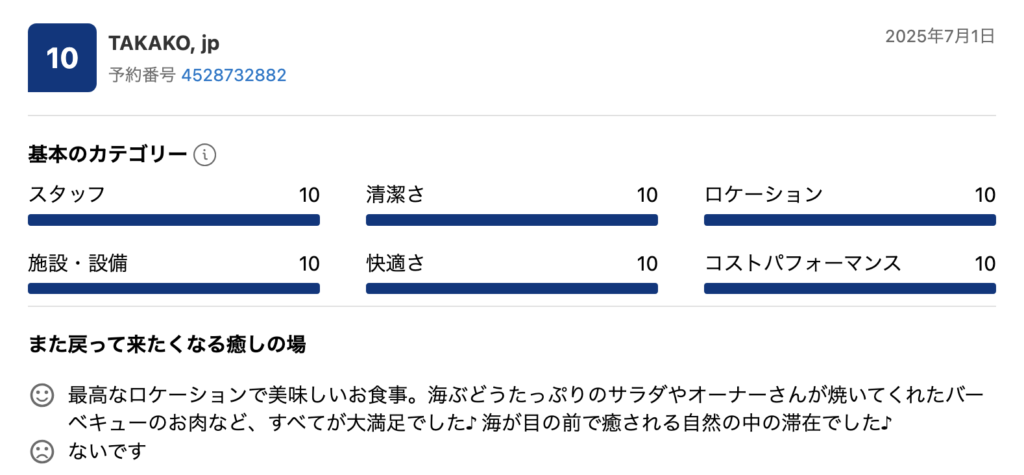
Task: Click the info icon beside 基本のカテゴリー
Action: [x=205, y=155]
